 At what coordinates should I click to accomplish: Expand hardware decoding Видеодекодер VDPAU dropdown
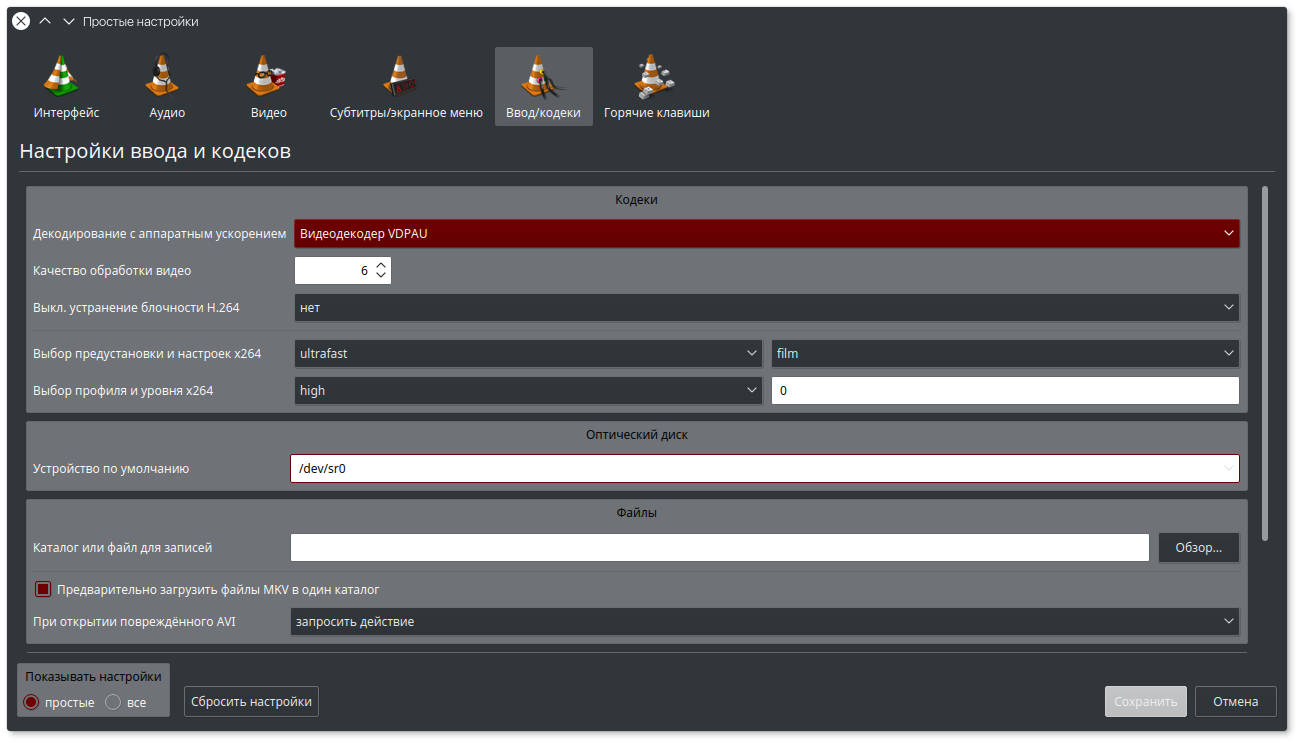(766, 234)
